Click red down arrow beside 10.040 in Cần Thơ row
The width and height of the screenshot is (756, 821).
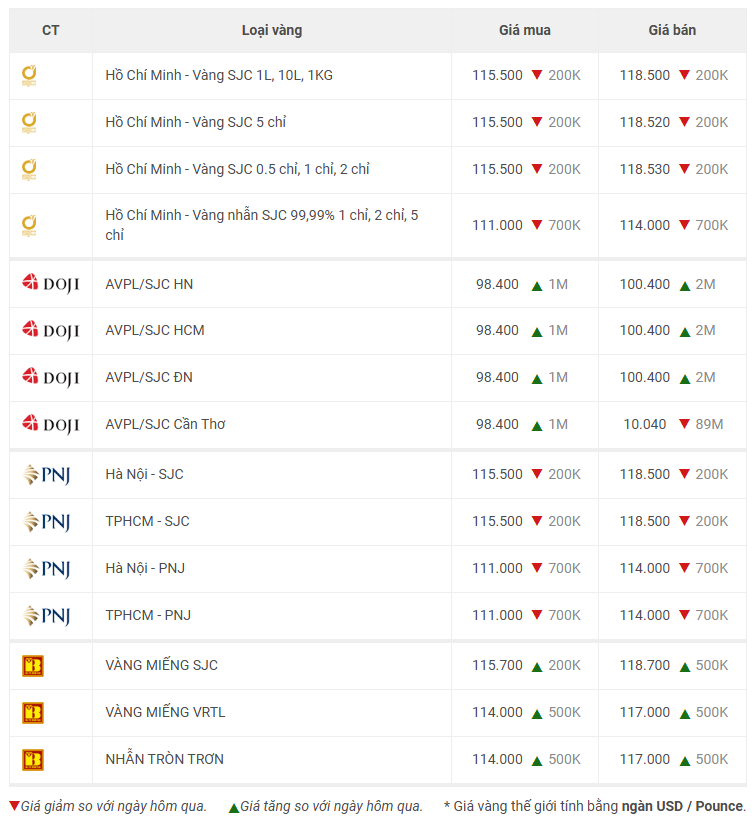pos(684,424)
